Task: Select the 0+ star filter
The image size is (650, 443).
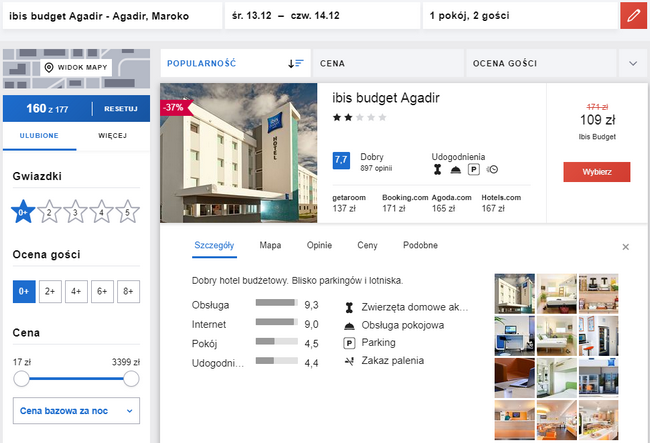Action: pyautogui.click(x=23, y=212)
